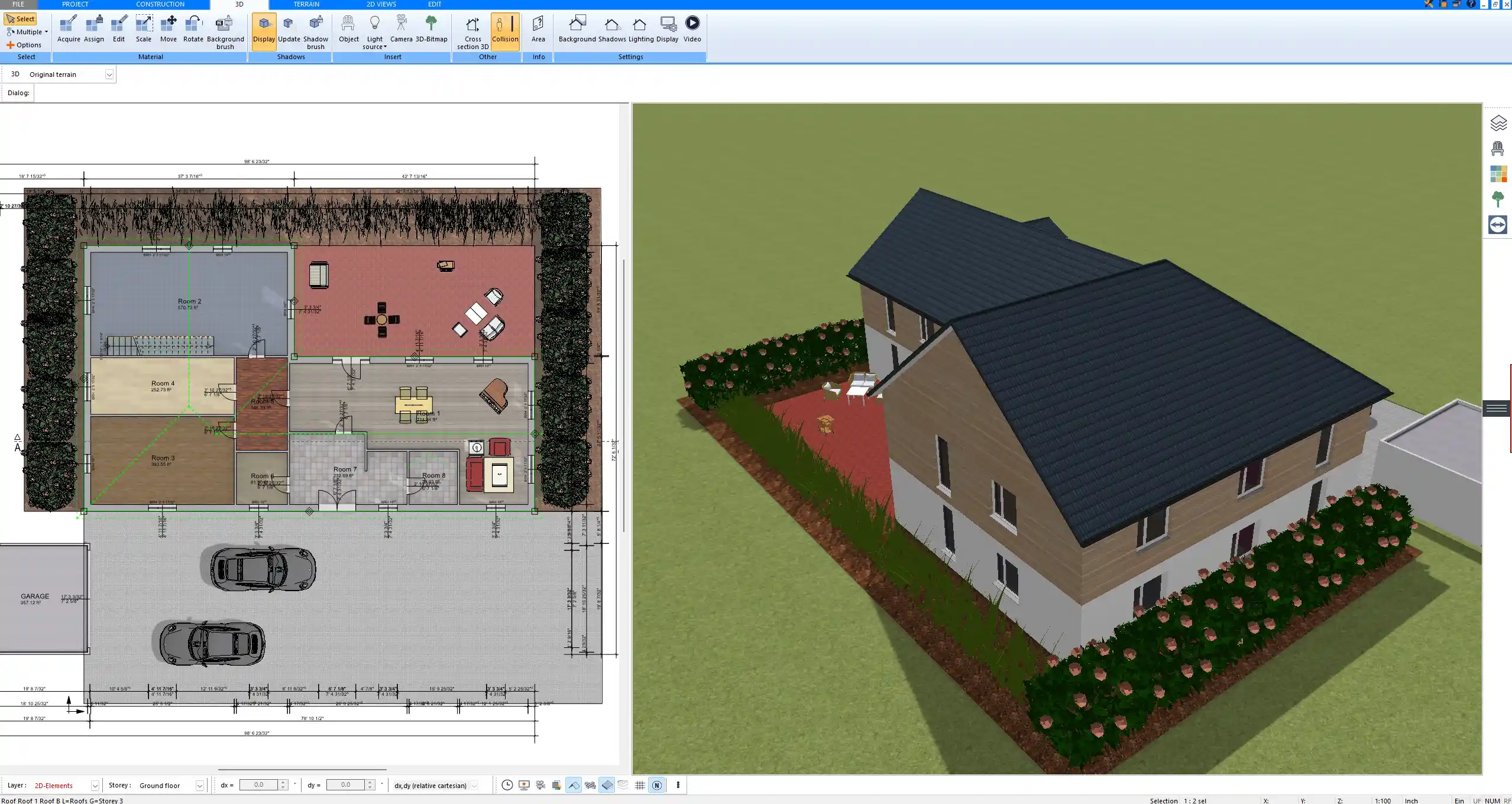Use the material Rotate tool
The width and height of the screenshot is (1512, 804).
pos(193,30)
